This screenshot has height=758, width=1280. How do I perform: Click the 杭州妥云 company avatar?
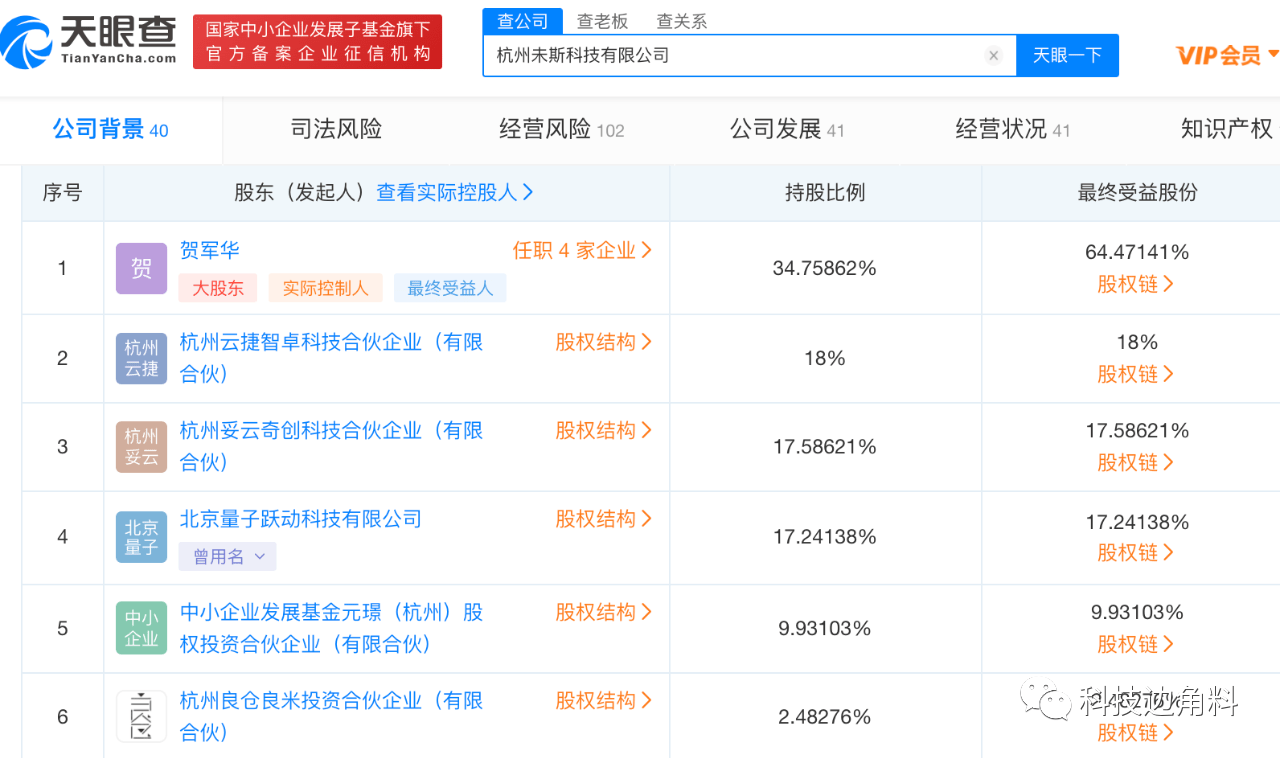[x=141, y=447]
